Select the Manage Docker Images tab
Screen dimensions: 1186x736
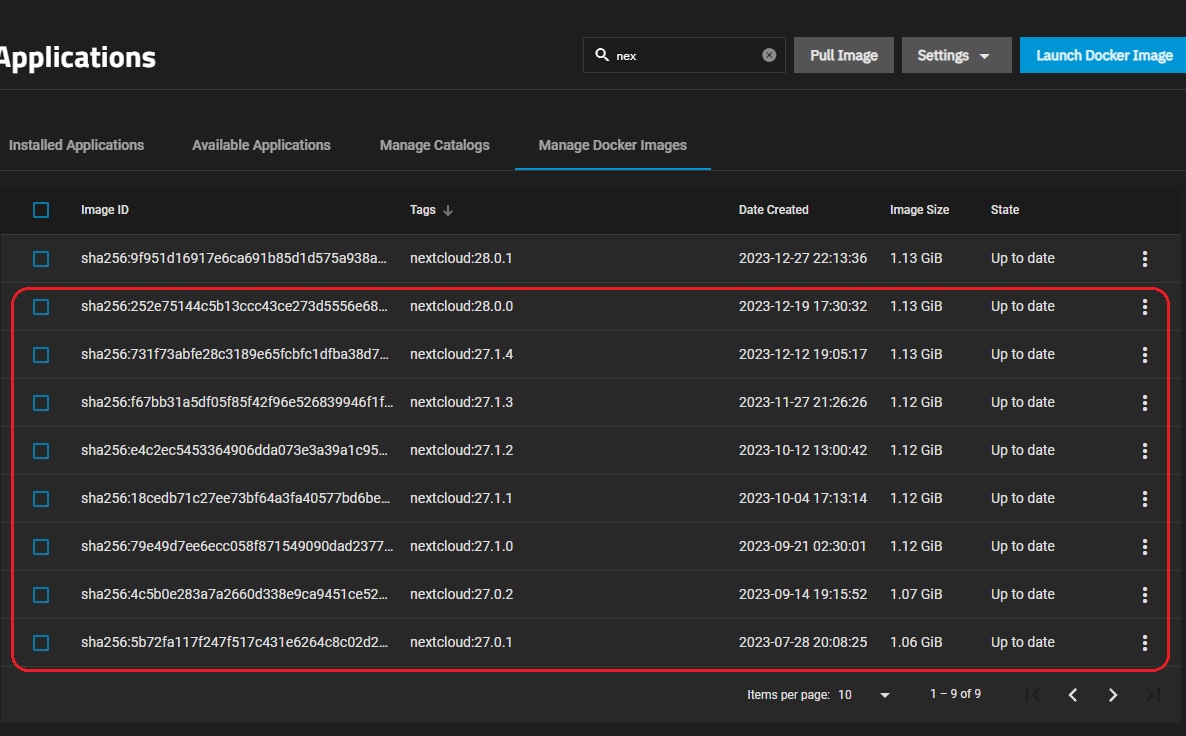[x=613, y=145]
